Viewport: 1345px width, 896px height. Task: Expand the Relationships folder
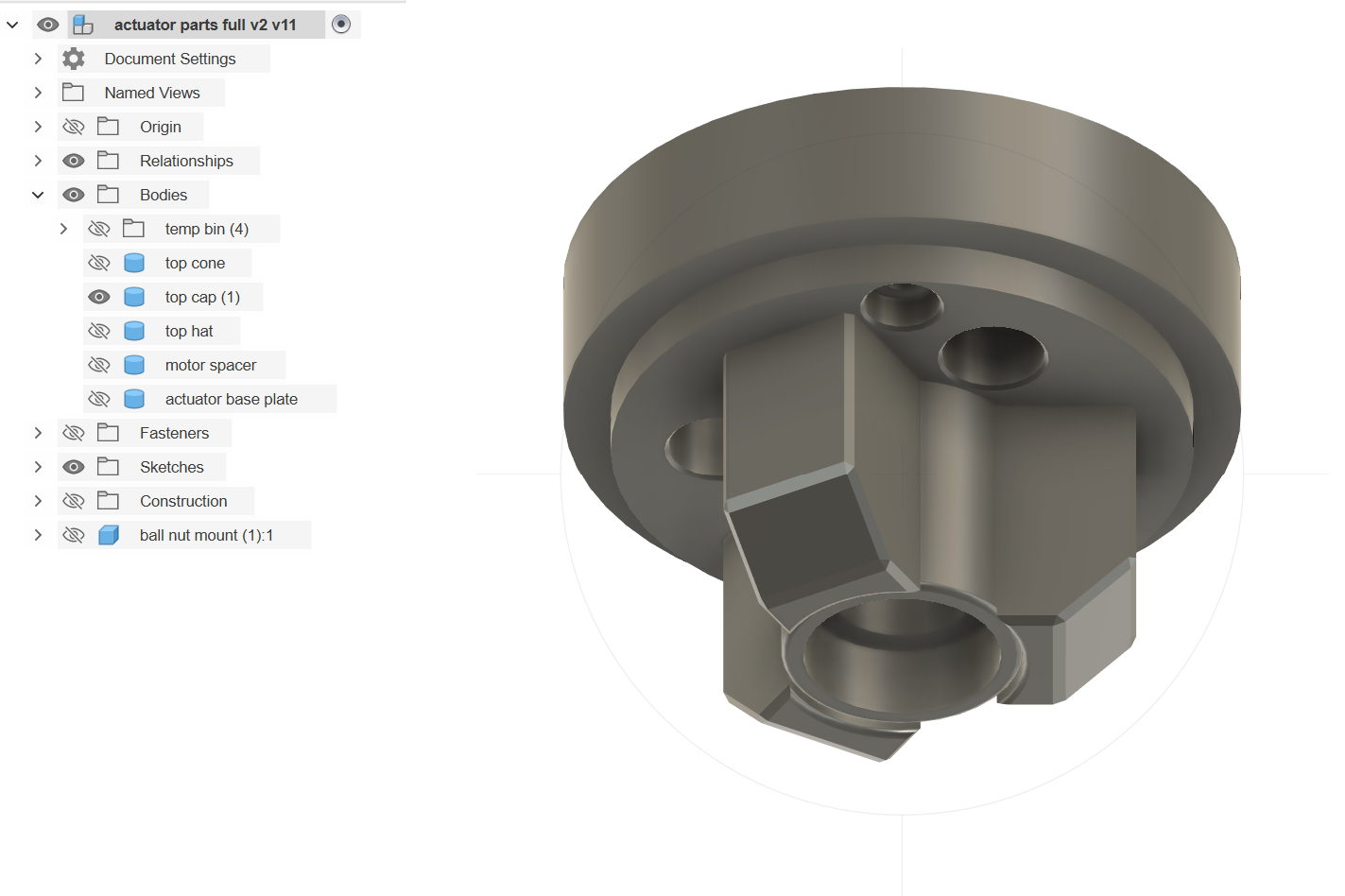click(38, 160)
